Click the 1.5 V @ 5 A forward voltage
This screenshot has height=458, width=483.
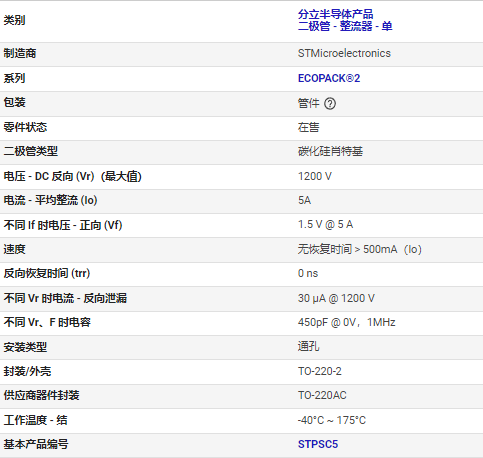tap(325, 224)
